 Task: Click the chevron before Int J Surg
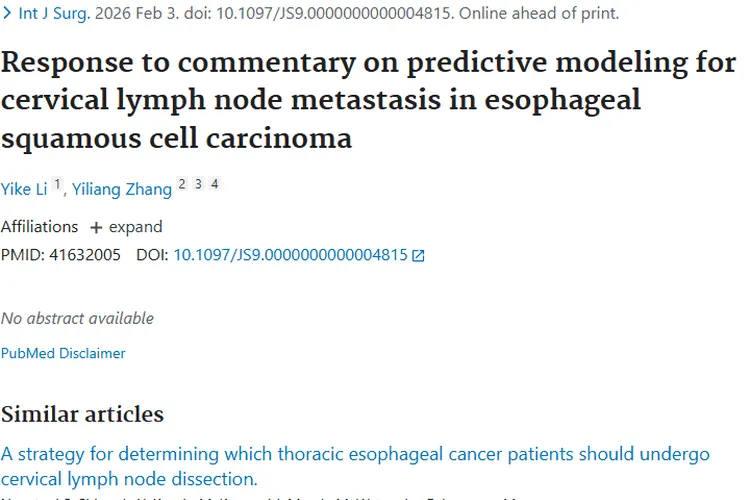click(x=7, y=14)
